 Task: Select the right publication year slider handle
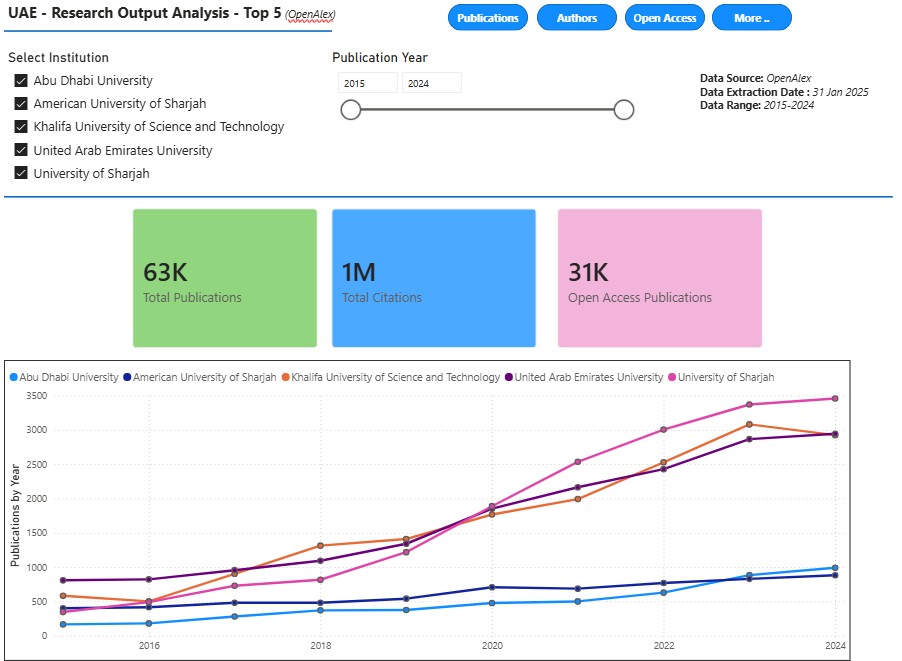click(x=624, y=110)
